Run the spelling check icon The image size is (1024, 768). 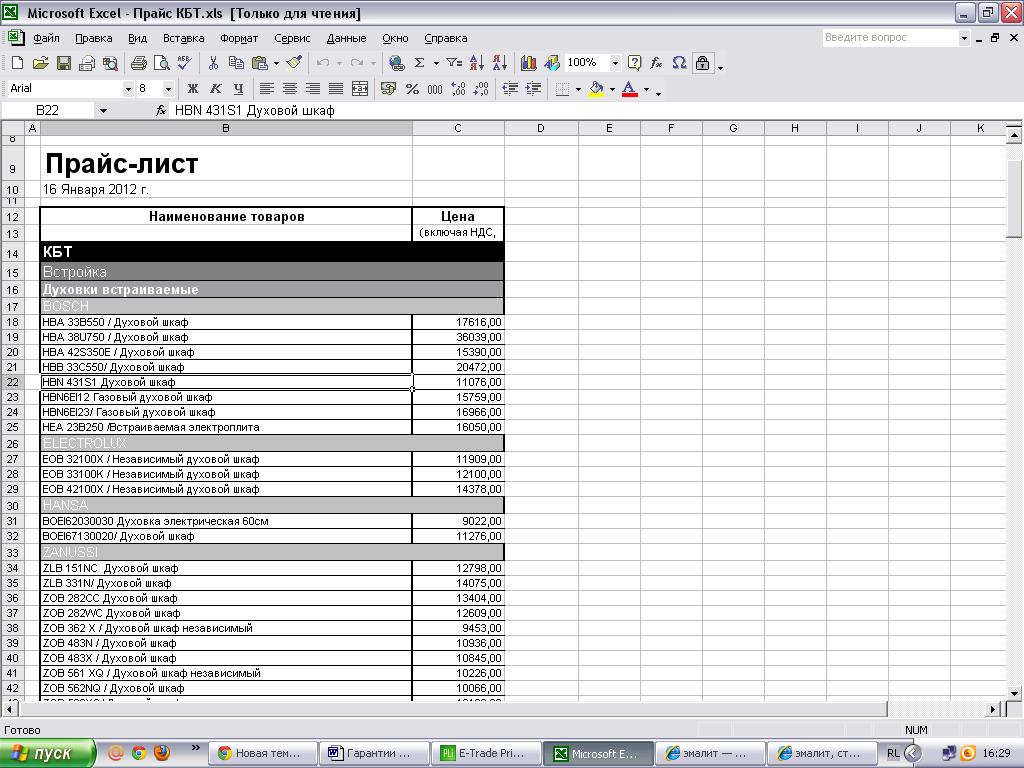(x=185, y=63)
